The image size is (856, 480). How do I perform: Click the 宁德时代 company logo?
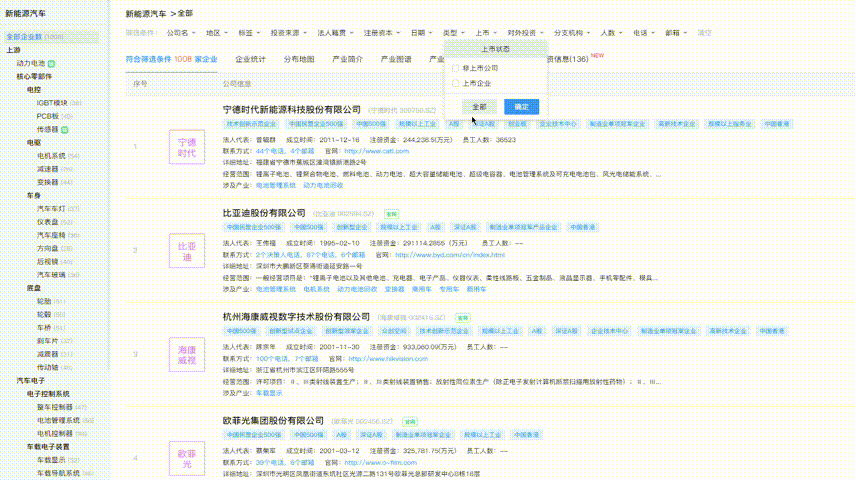[x=187, y=147]
